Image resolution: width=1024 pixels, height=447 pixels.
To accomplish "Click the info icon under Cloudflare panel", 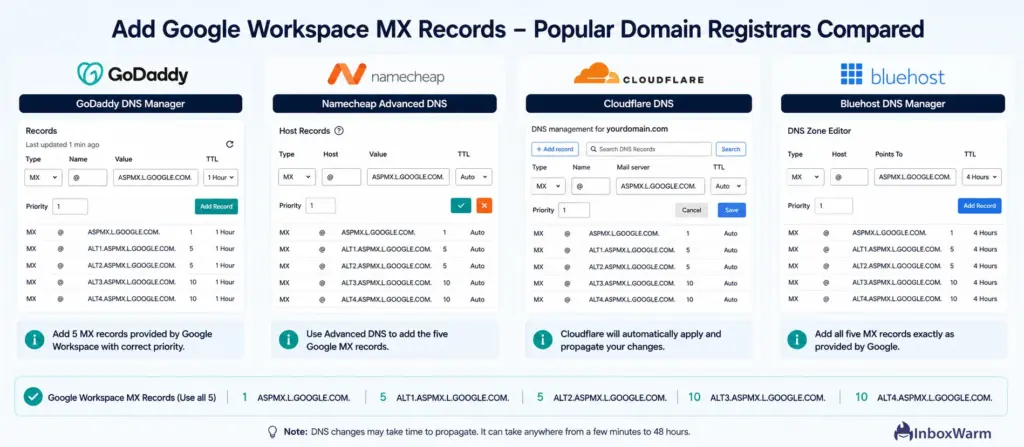I will pos(542,339).
